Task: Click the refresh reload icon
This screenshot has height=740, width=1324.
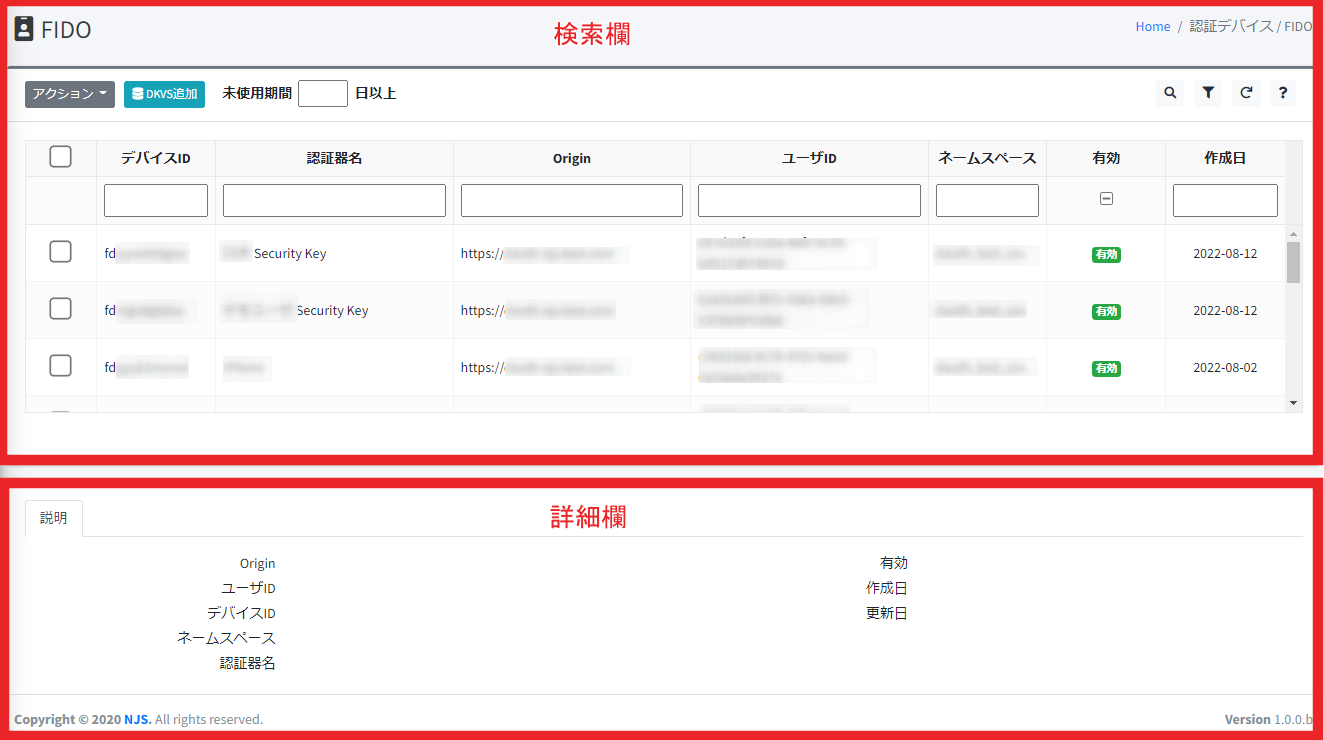Action: pos(1246,93)
